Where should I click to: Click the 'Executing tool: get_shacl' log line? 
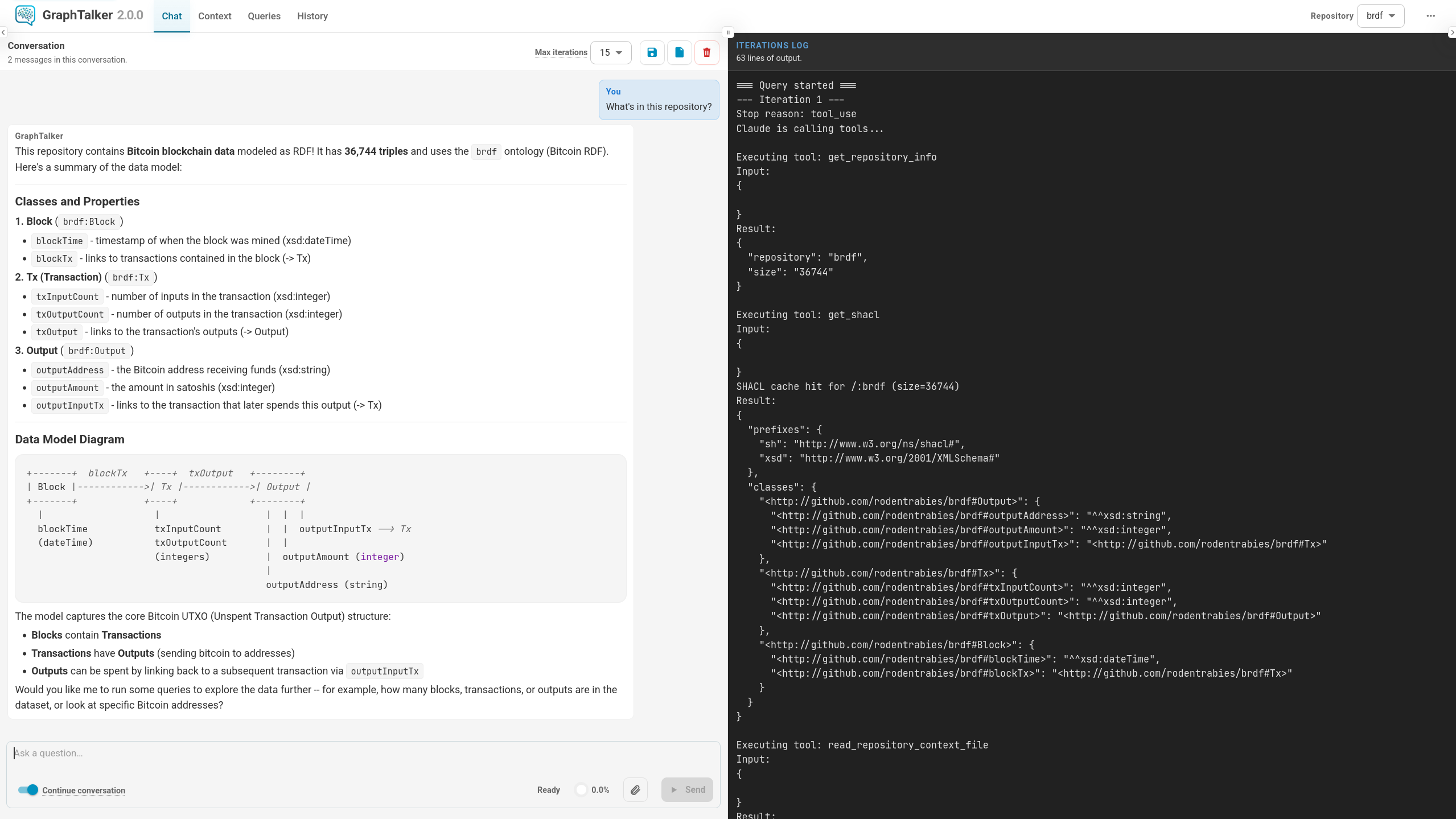[807, 315]
